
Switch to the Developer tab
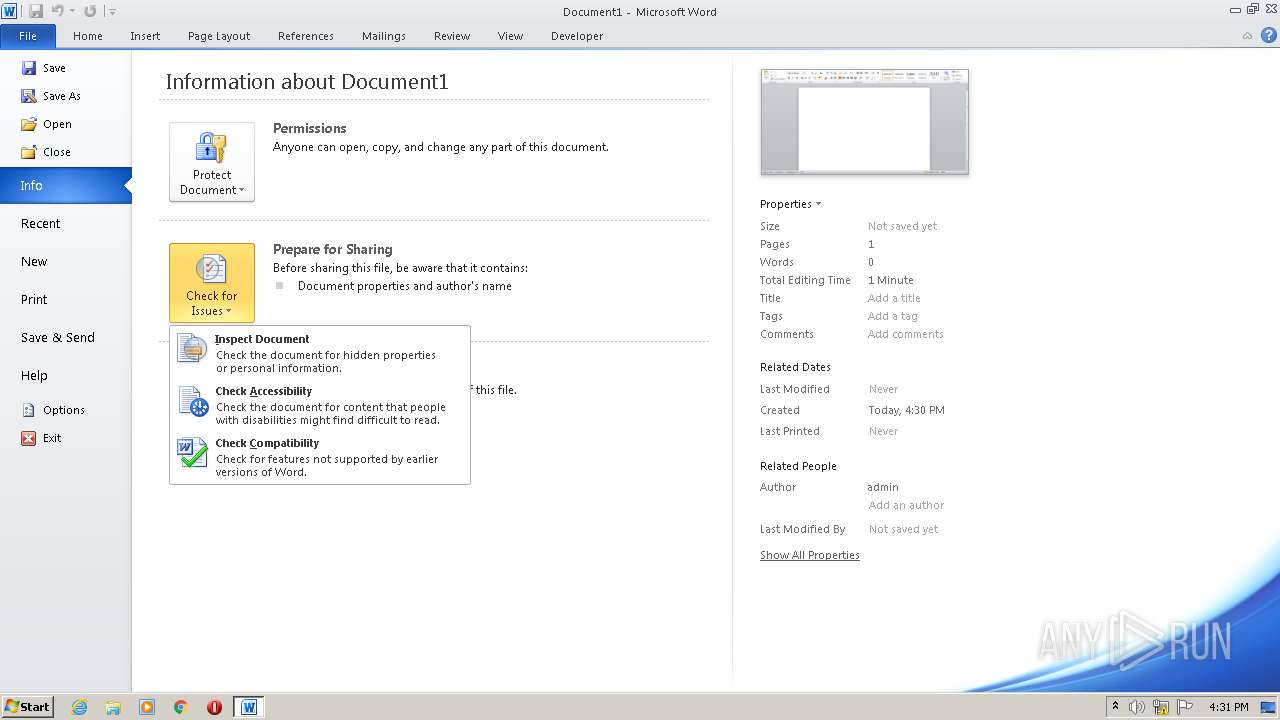(577, 36)
